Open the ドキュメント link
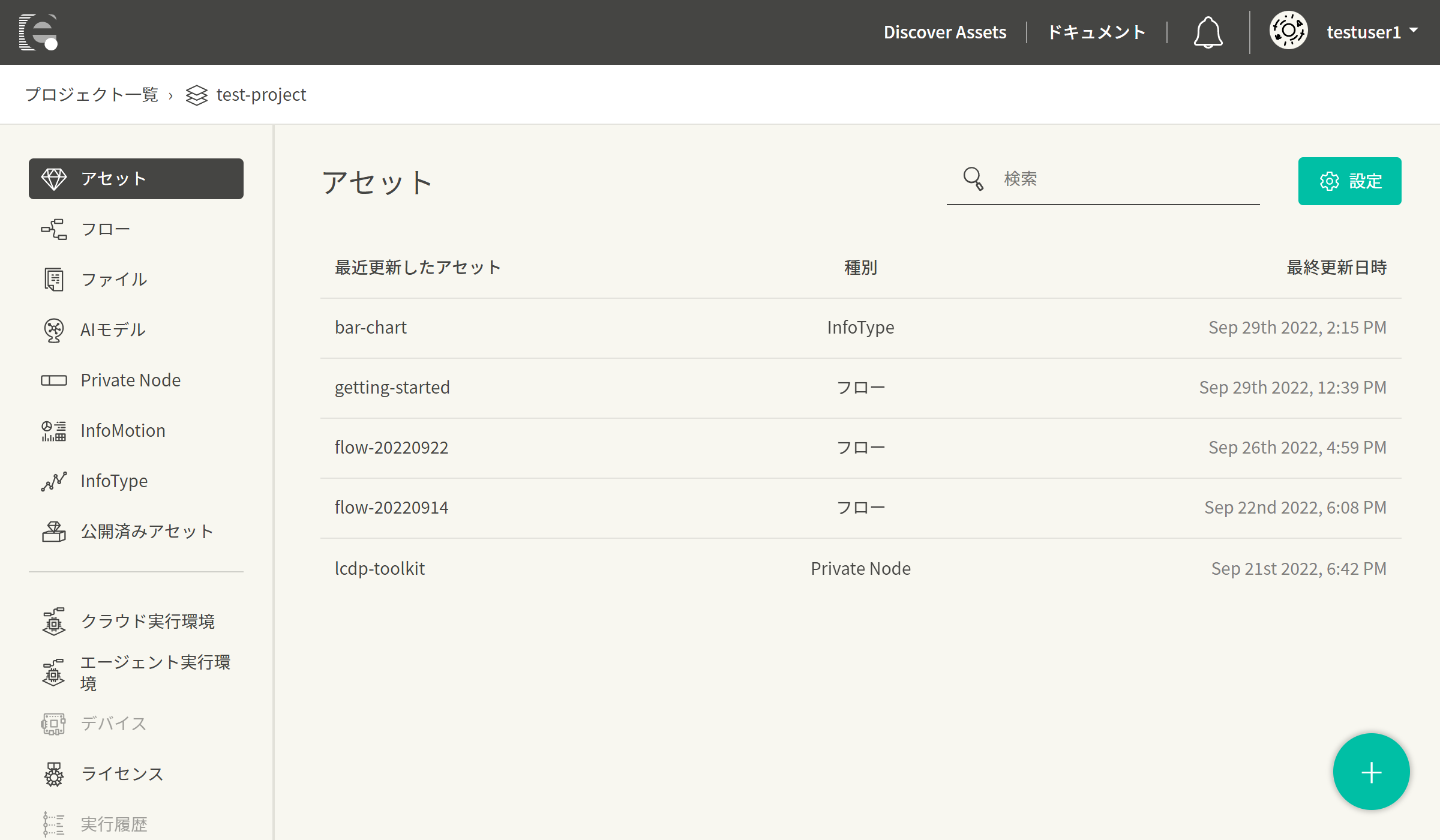 pos(1097,32)
